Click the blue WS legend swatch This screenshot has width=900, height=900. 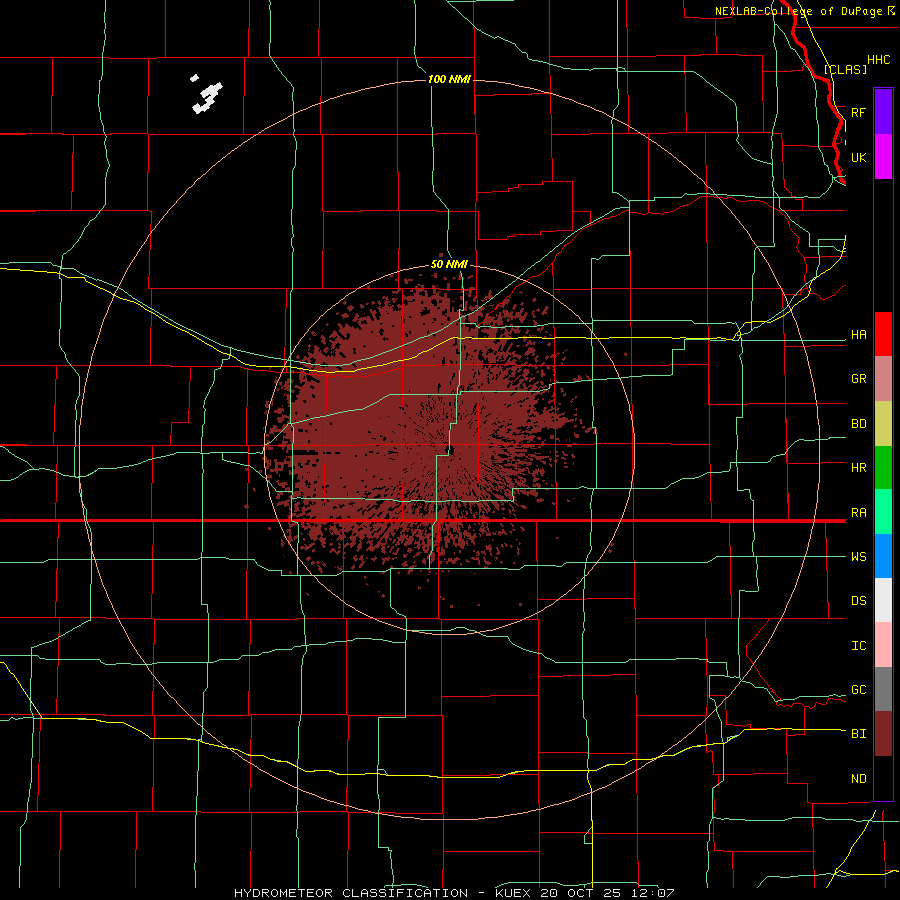(x=883, y=556)
